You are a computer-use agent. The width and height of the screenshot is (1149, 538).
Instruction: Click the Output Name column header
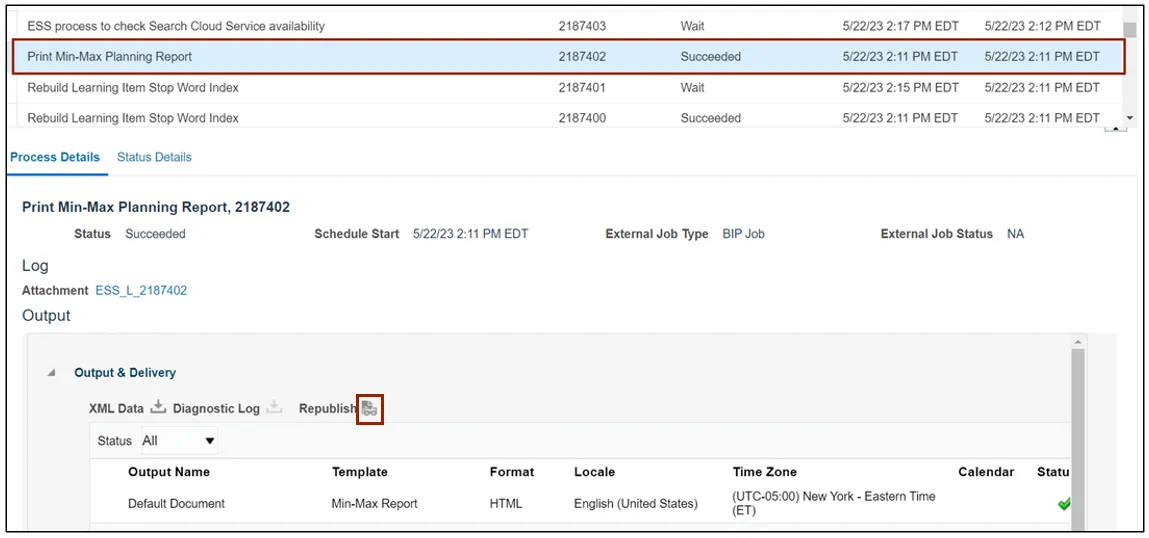click(169, 472)
